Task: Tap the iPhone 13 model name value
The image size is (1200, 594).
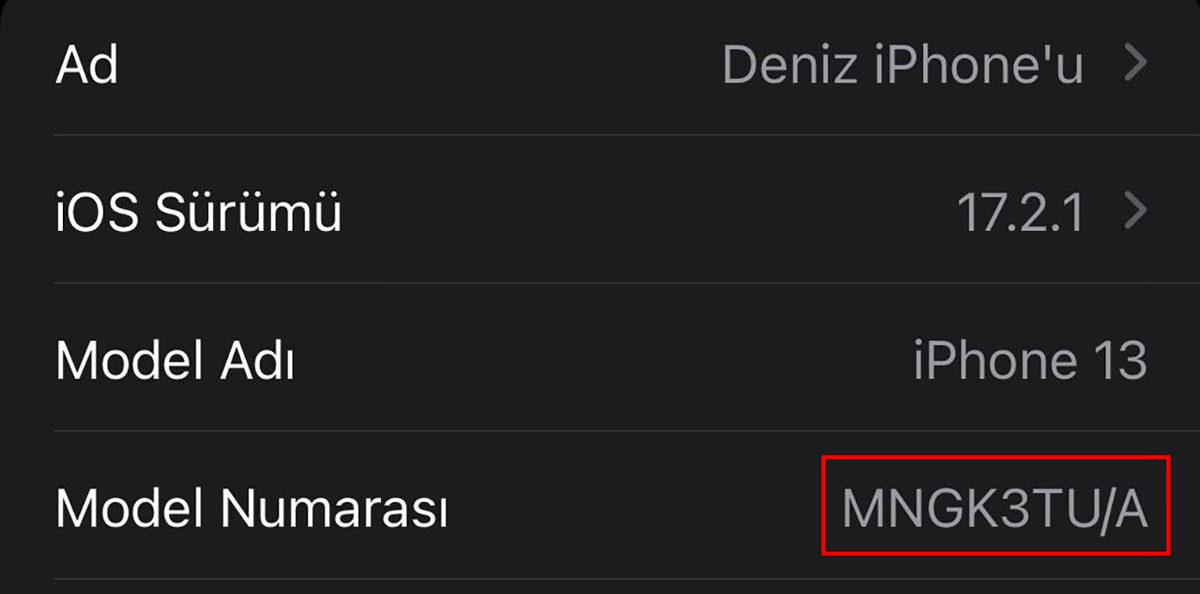Action: (1029, 360)
